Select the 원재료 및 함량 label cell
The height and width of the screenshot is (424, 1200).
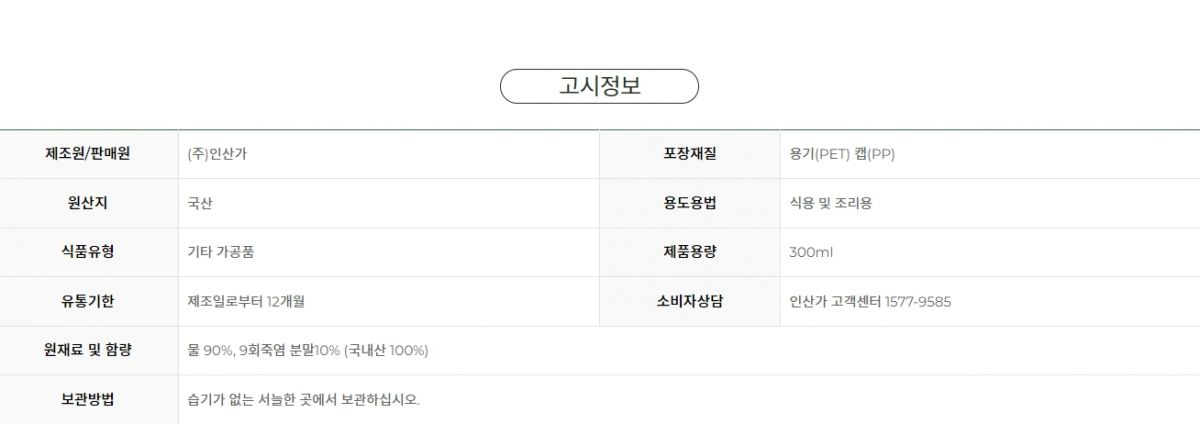(x=89, y=350)
